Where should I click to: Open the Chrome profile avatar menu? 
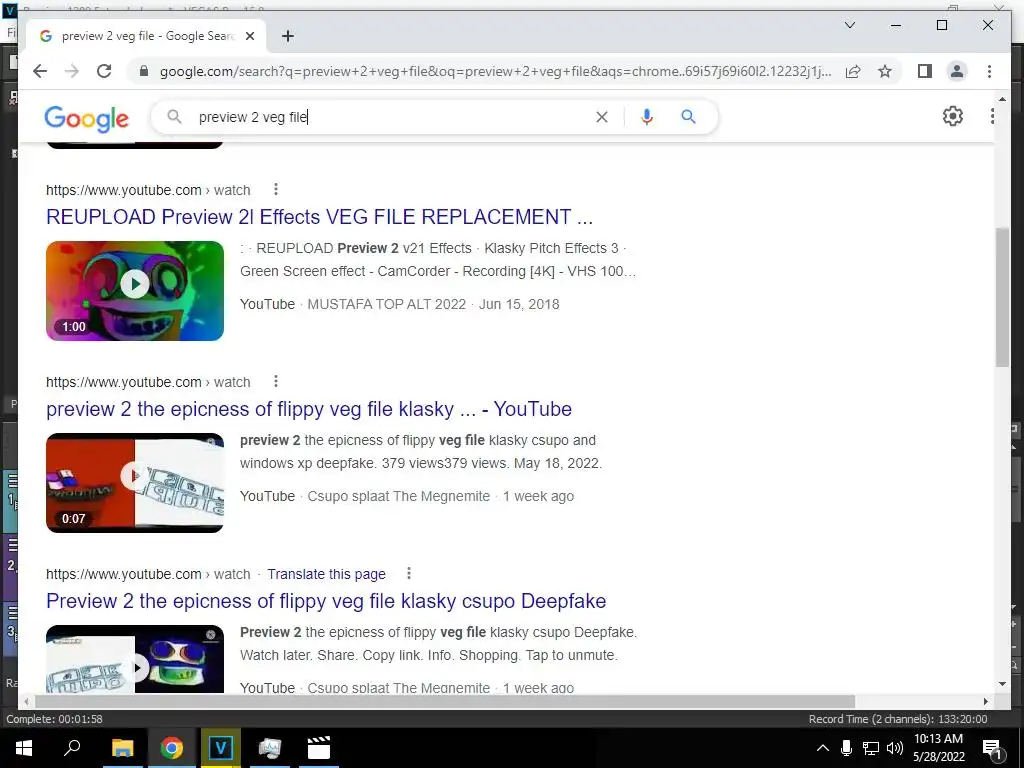click(x=957, y=71)
